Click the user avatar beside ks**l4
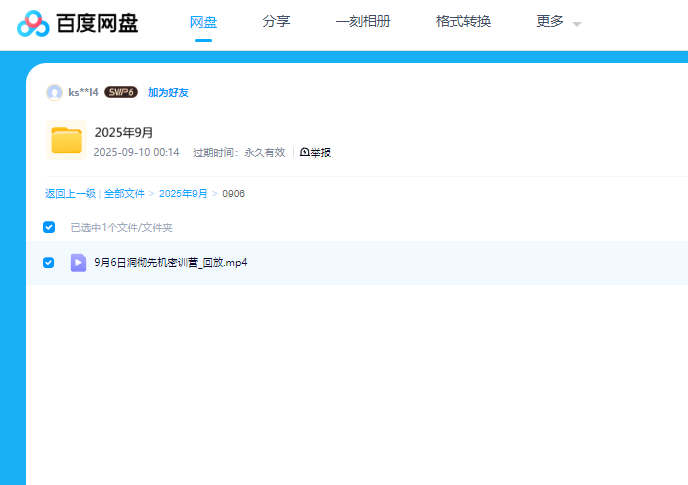Screen dimensions: 688x485 pyautogui.click(x=54, y=92)
